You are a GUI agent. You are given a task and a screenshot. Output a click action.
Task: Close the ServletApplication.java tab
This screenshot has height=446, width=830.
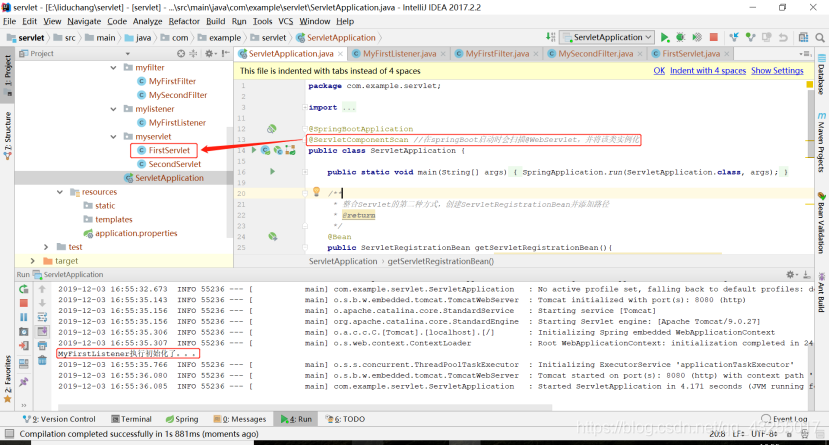[x=340, y=54]
